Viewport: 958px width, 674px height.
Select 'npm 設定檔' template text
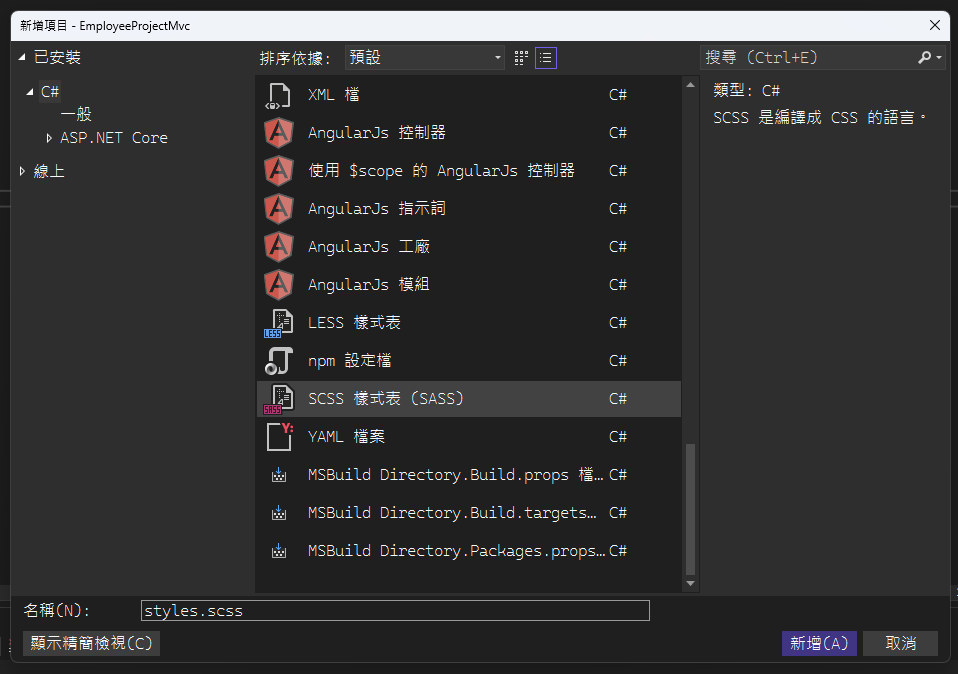tap(349, 361)
